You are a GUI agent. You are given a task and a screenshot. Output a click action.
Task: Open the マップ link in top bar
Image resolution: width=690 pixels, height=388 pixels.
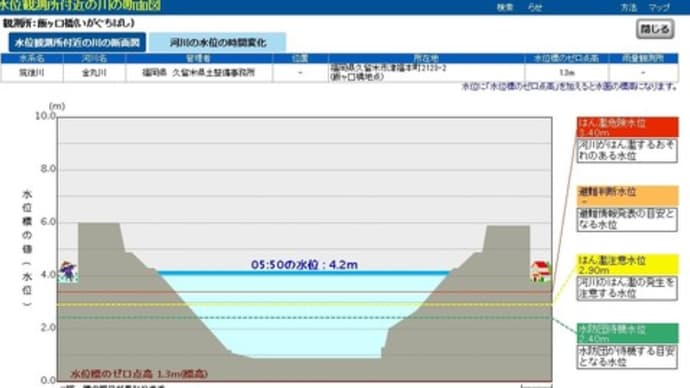(659, 7)
